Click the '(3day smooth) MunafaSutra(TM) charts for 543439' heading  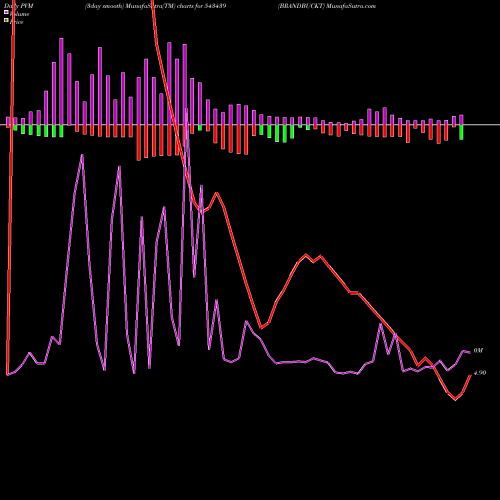pyautogui.click(x=155, y=6)
